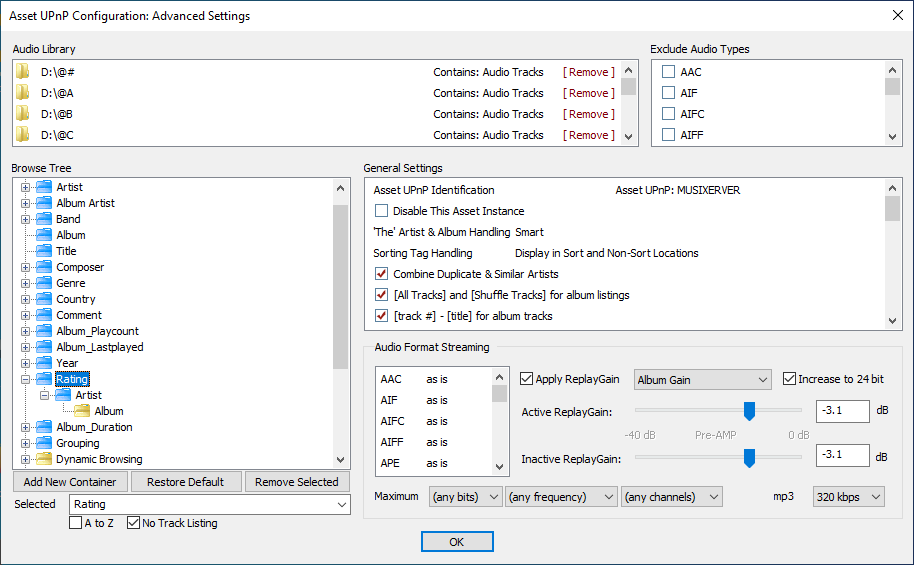Viewport: 914px width, 565px height.
Task: Expand the Album Artist tree node
Action: (x=25, y=203)
